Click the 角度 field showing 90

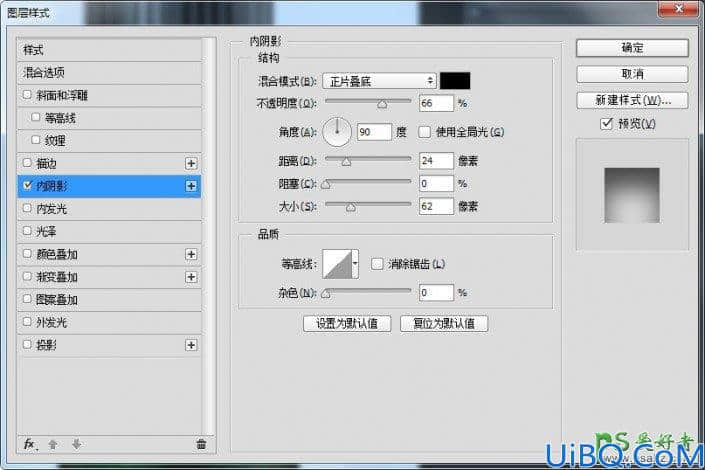pyautogui.click(x=374, y=132)
